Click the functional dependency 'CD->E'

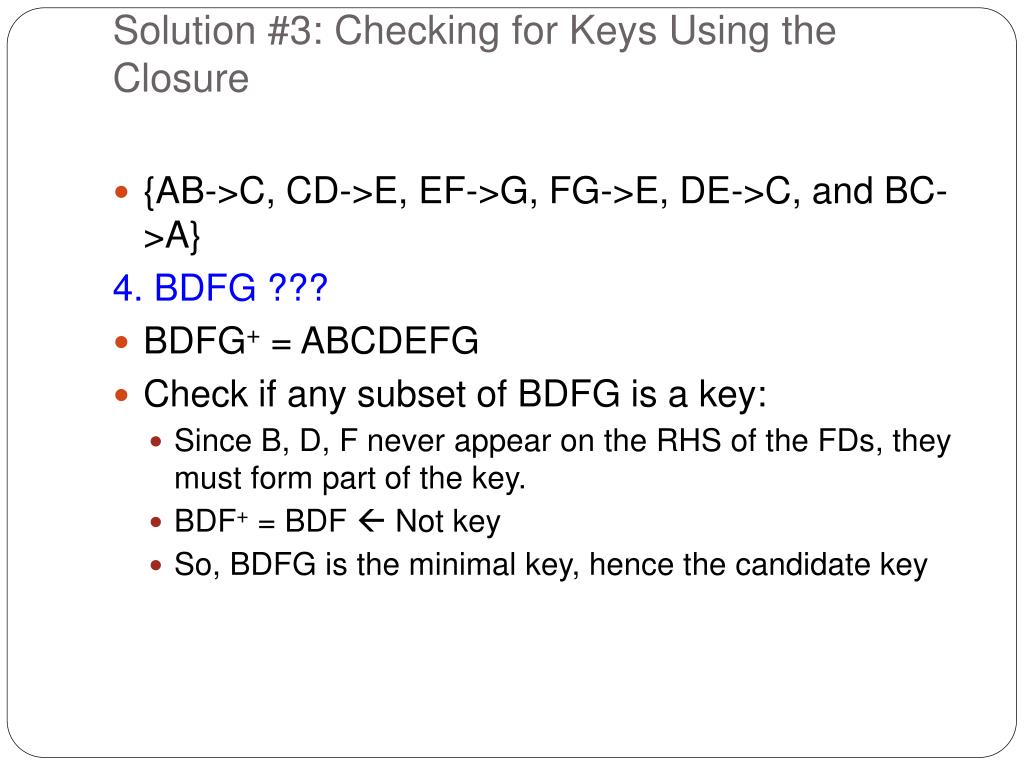342,191
